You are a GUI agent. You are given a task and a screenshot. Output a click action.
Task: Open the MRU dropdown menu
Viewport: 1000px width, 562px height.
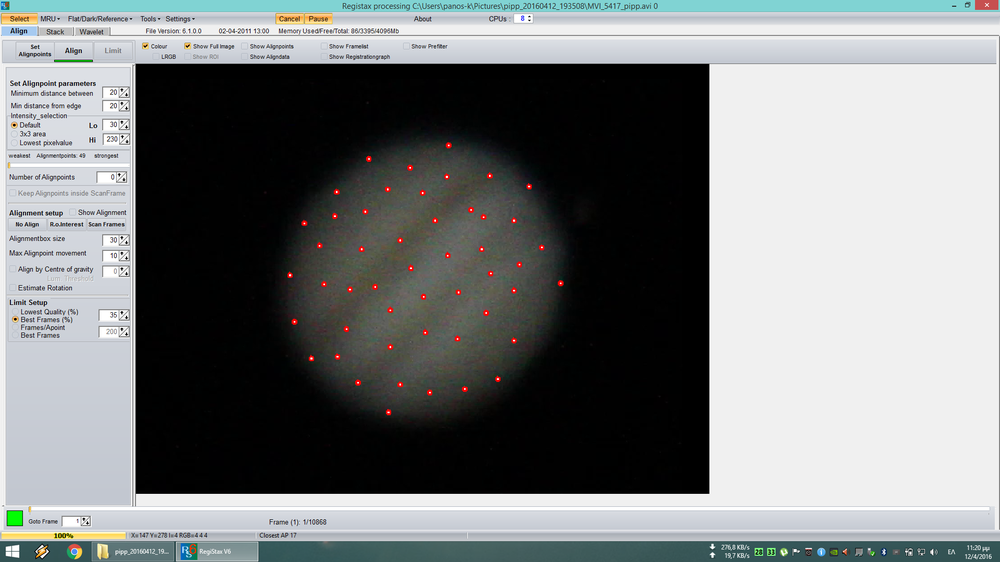[x=50, y=19]
